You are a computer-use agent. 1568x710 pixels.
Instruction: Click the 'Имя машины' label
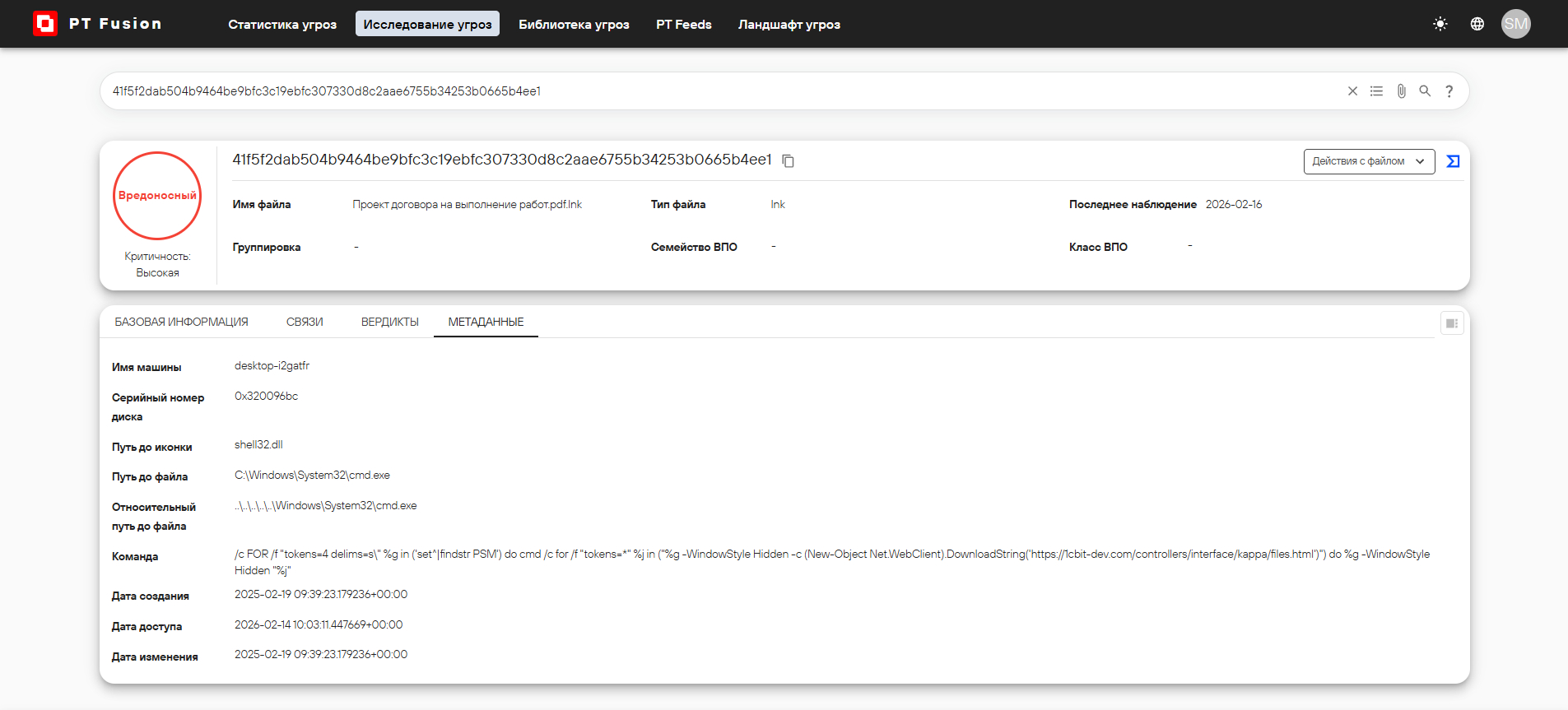(x=147, y=367)
